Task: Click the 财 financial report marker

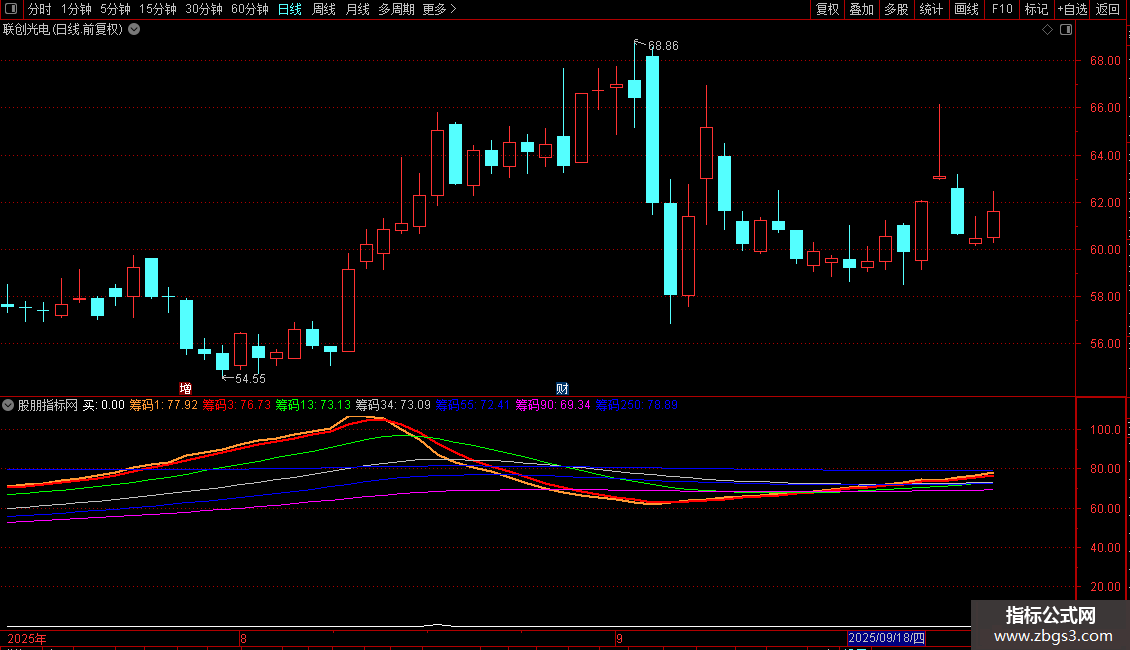Action: click(x=562, y=388)
